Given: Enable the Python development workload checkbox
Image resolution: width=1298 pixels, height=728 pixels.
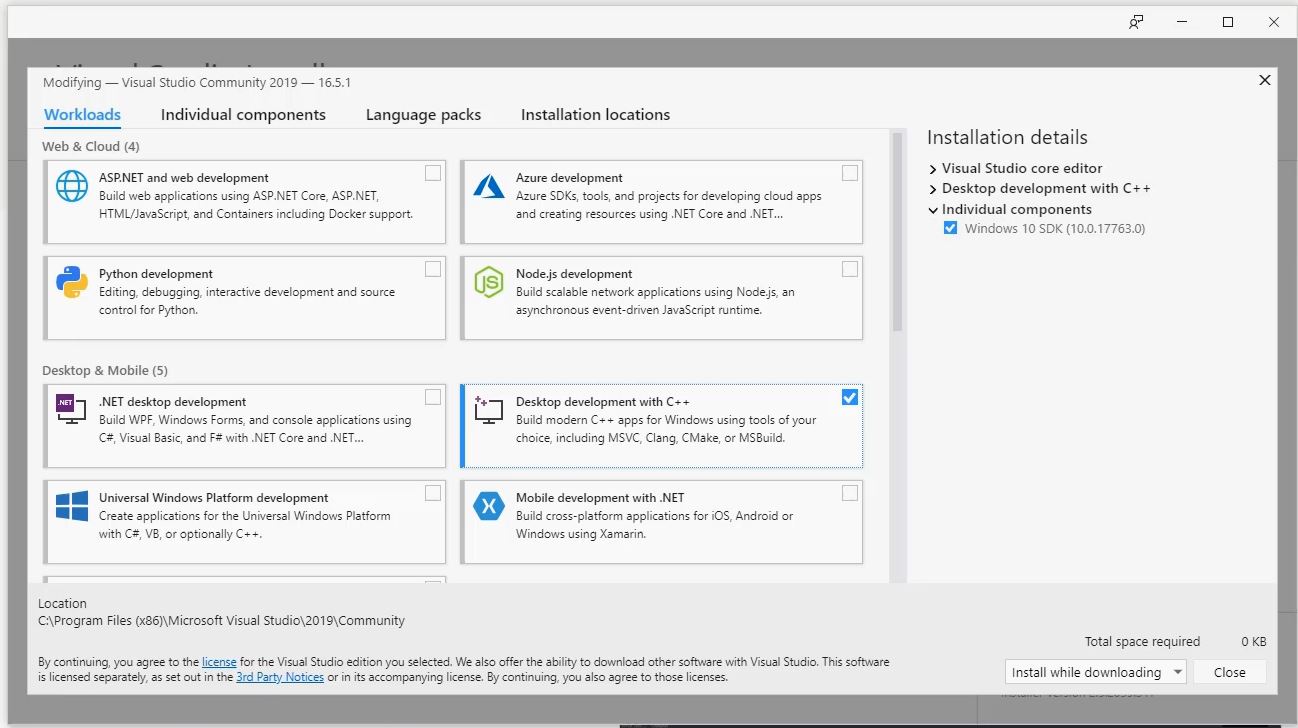Looking at the screenshot, I should (x=432, y=269).
